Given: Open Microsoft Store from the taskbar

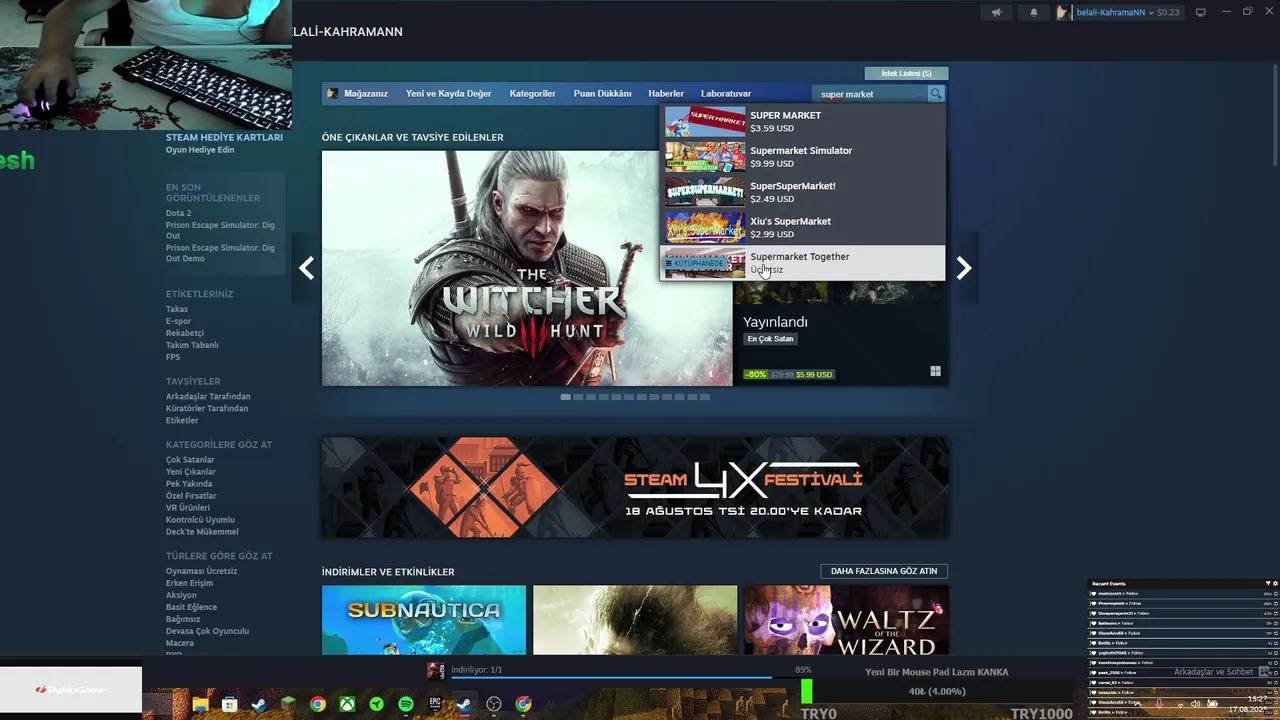Looking at the screenshot, I should (230, 704).
